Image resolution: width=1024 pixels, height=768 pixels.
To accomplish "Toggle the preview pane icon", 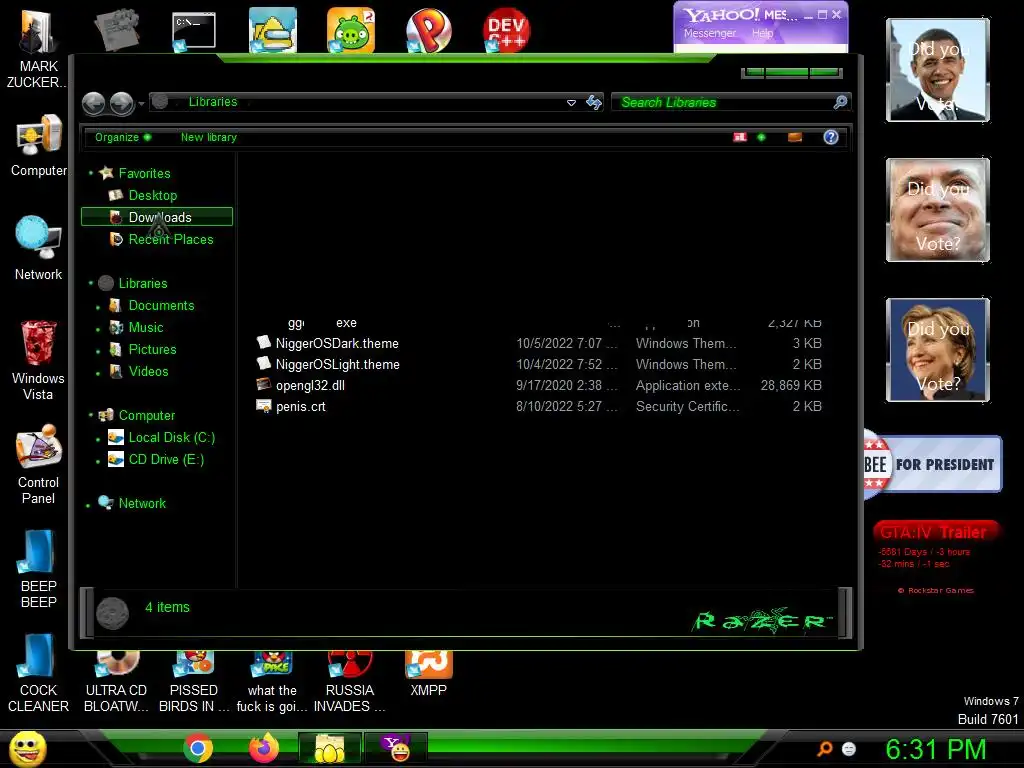I will pos(795,137).
